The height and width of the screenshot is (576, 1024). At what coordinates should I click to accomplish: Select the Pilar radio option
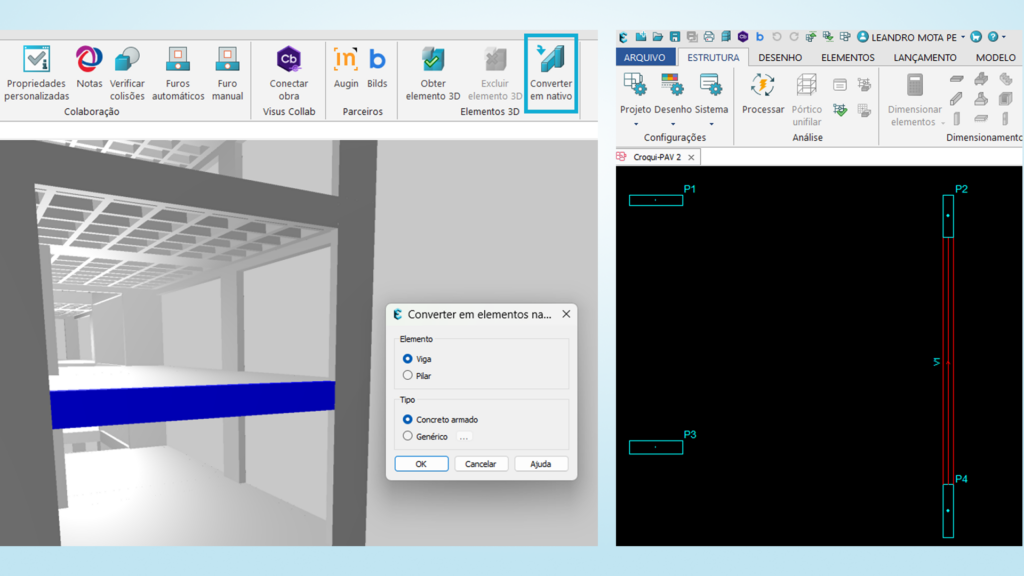[x=408, y=376]
